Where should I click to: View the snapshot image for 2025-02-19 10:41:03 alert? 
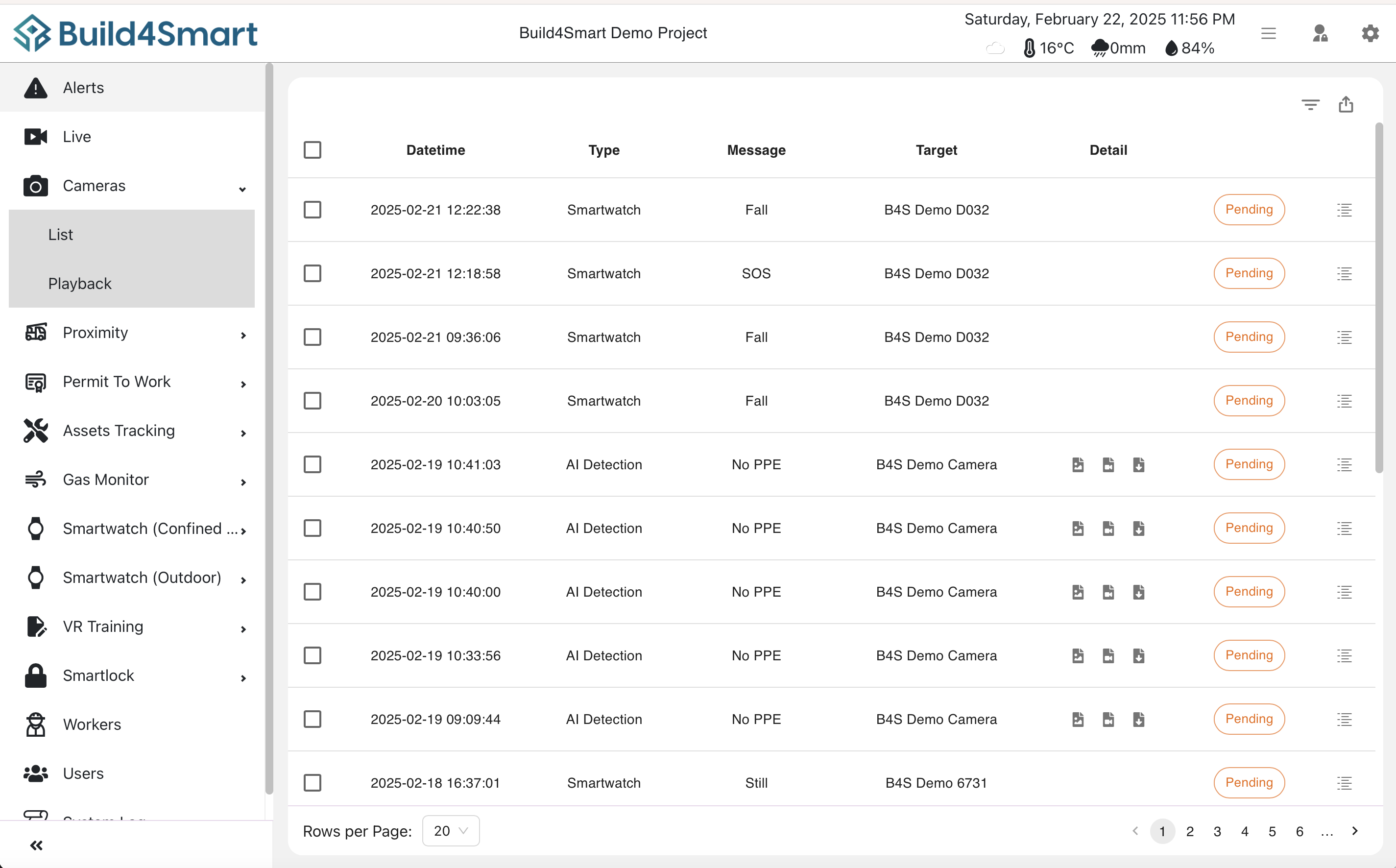pos(1078,464)
